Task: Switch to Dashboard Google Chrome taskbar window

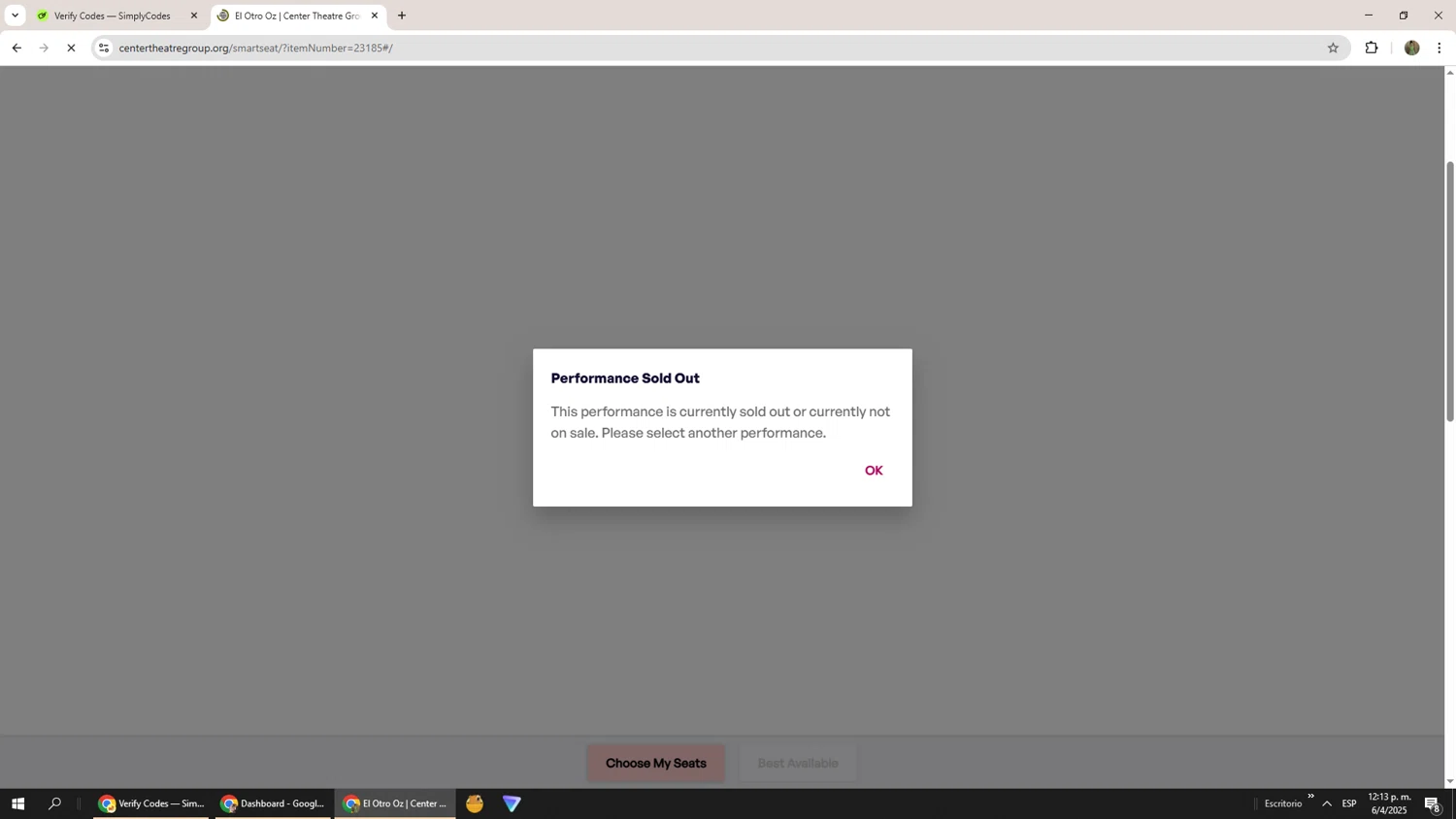Action: coord(274,803)
